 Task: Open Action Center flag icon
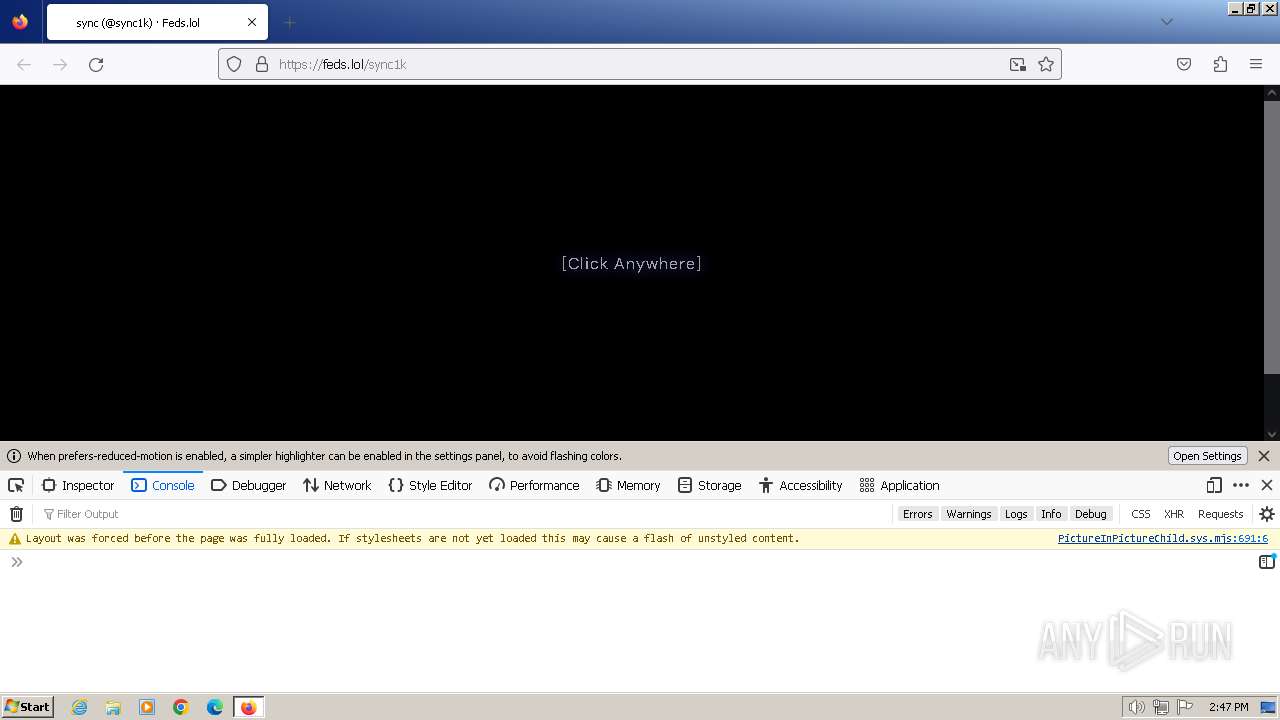pos(1185,707)
